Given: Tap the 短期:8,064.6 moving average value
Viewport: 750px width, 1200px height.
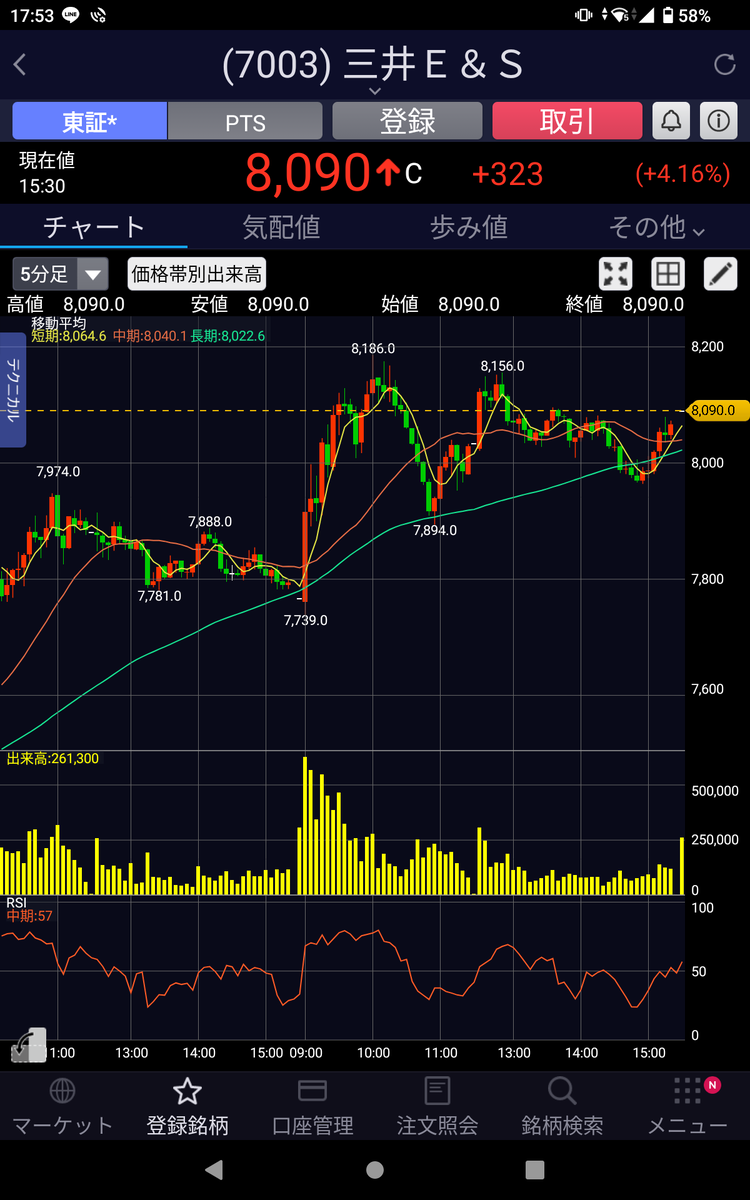Looking at the screenshot, I should [x=70, y=336].
